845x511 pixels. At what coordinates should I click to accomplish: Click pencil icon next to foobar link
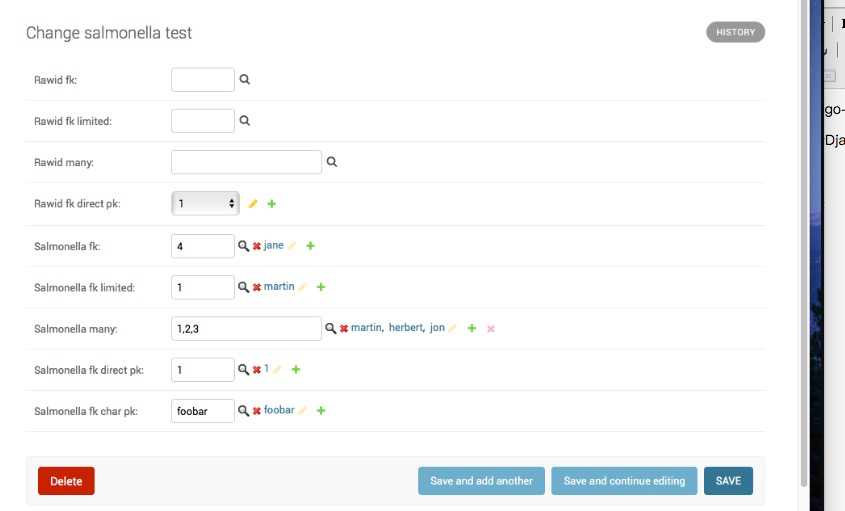tap(302, 411)
